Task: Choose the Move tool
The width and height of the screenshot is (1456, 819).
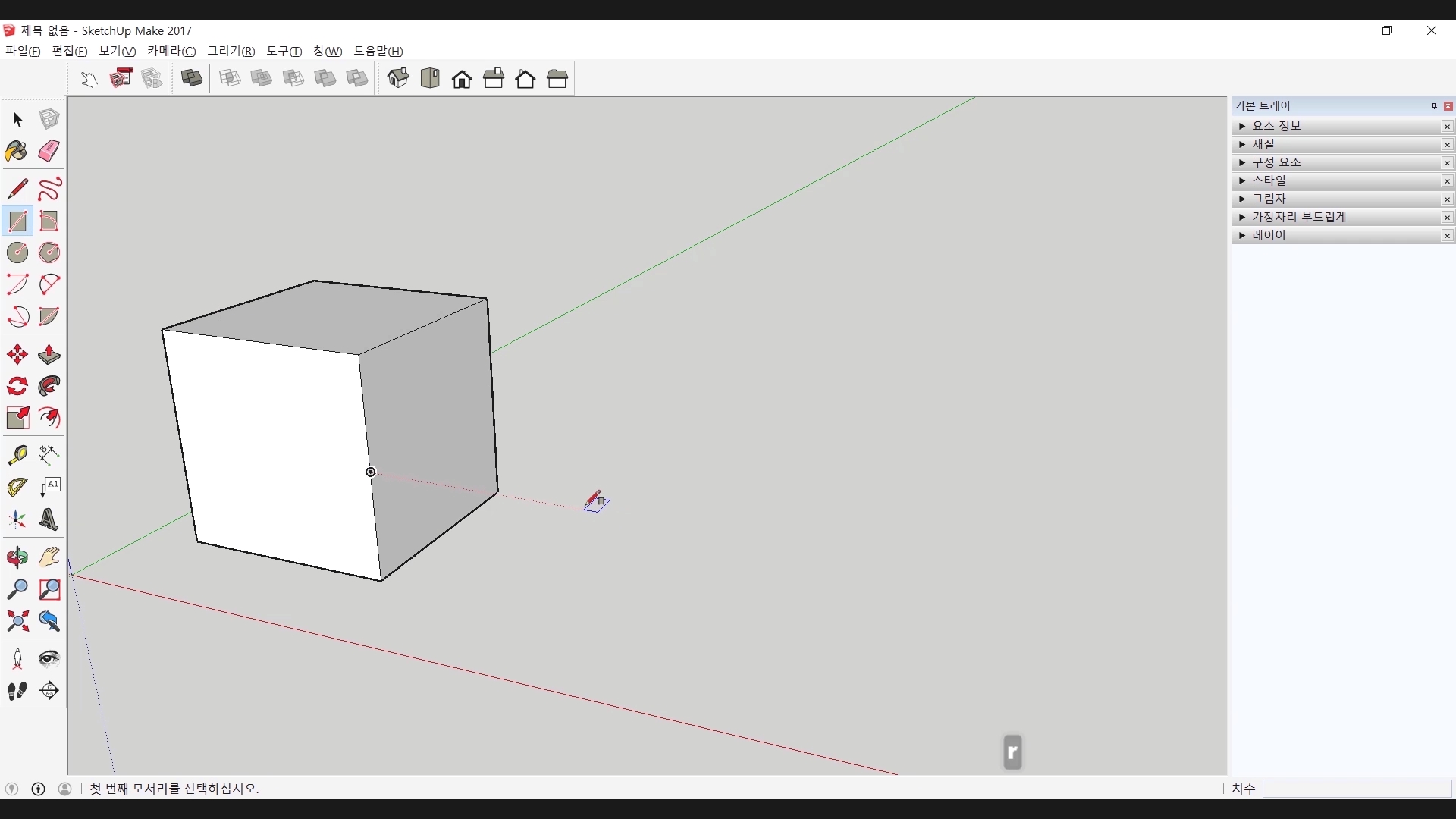Action: [17, 355]
